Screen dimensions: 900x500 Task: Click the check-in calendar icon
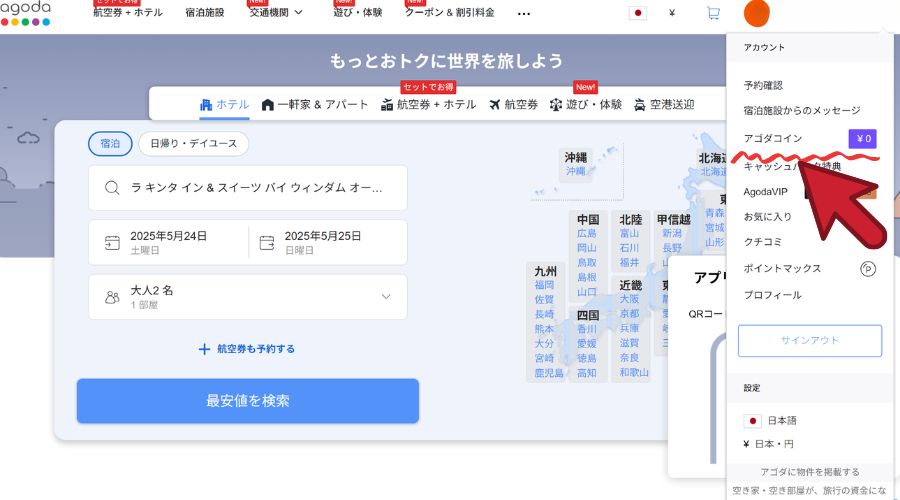(112, 243)
